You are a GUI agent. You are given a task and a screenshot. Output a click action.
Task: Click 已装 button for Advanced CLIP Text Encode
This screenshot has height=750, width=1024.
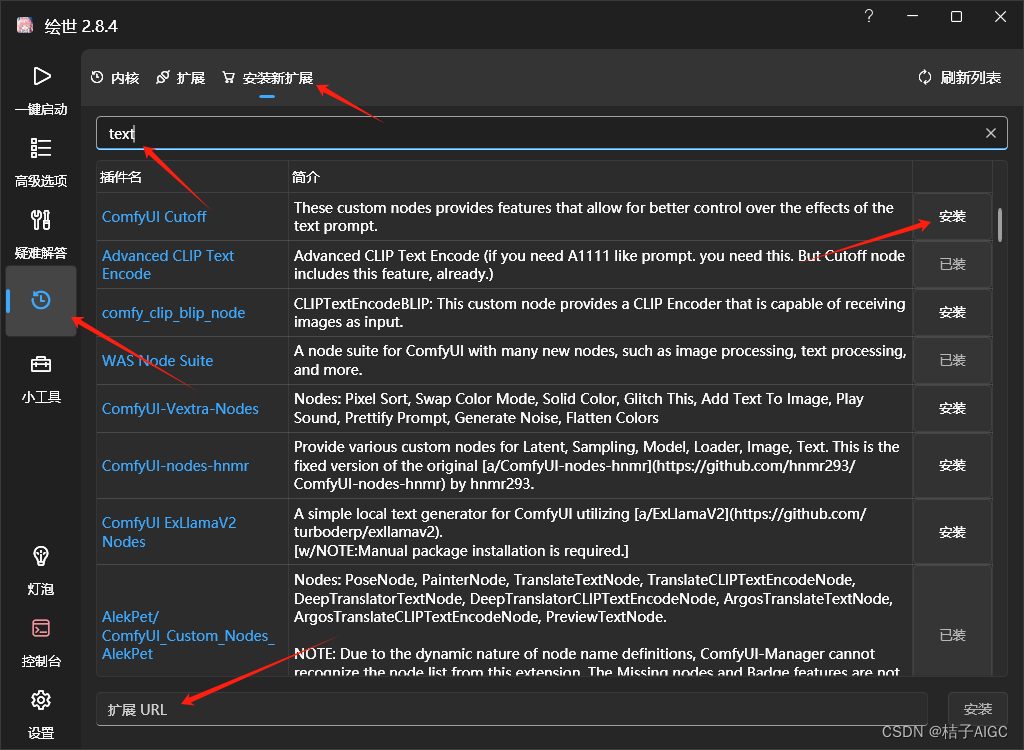pos(952,265)
